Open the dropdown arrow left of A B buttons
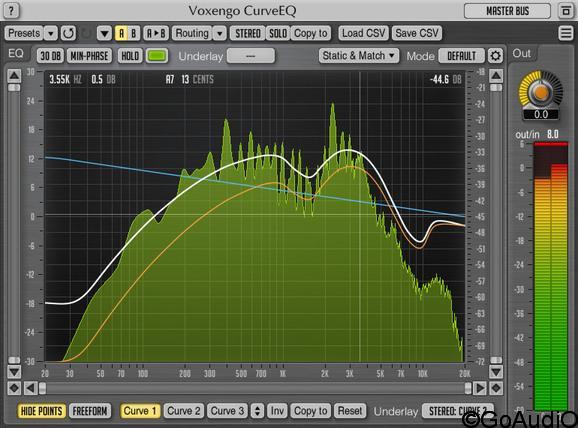Screen dimensions: 578x428 (104, 34)
